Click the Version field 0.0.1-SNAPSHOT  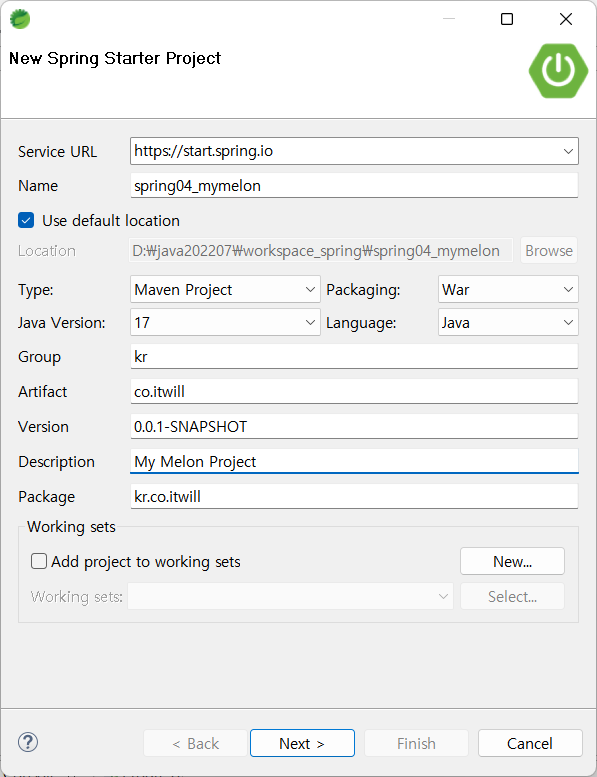coord(354,427)
